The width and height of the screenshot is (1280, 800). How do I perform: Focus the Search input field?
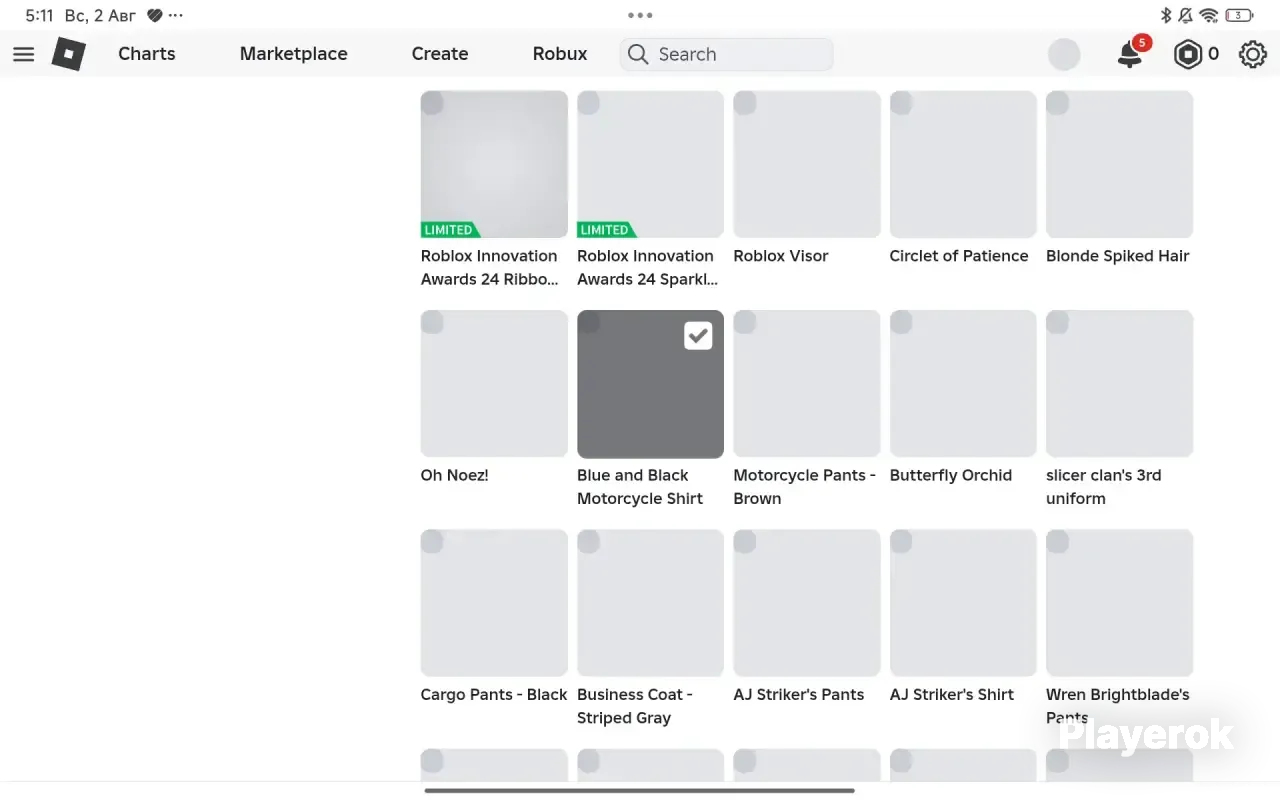tap(727, 54)
